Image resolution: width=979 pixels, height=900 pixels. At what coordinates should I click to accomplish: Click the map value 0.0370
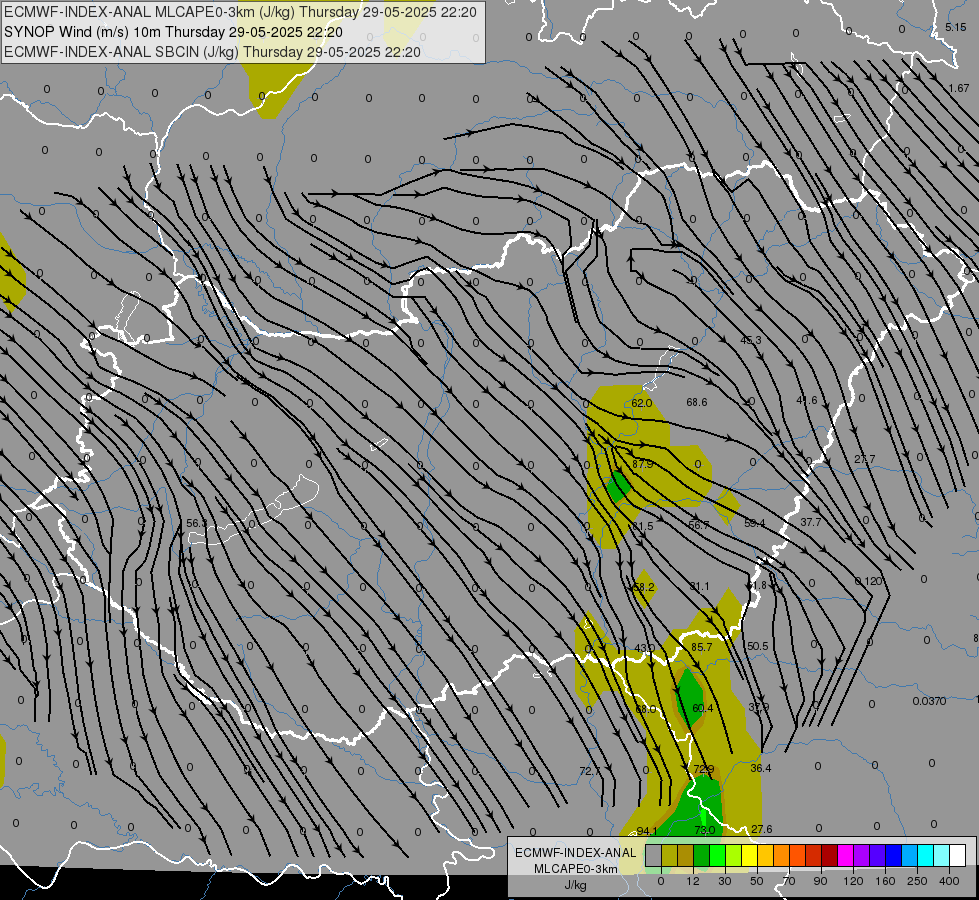(930, 701)
